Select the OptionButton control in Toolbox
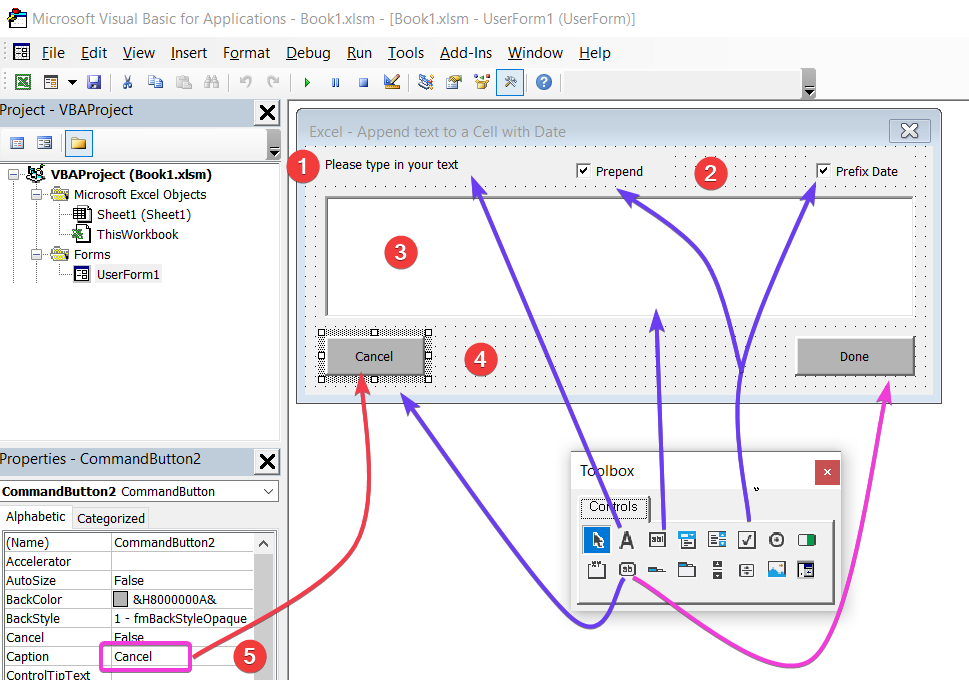 777,540
